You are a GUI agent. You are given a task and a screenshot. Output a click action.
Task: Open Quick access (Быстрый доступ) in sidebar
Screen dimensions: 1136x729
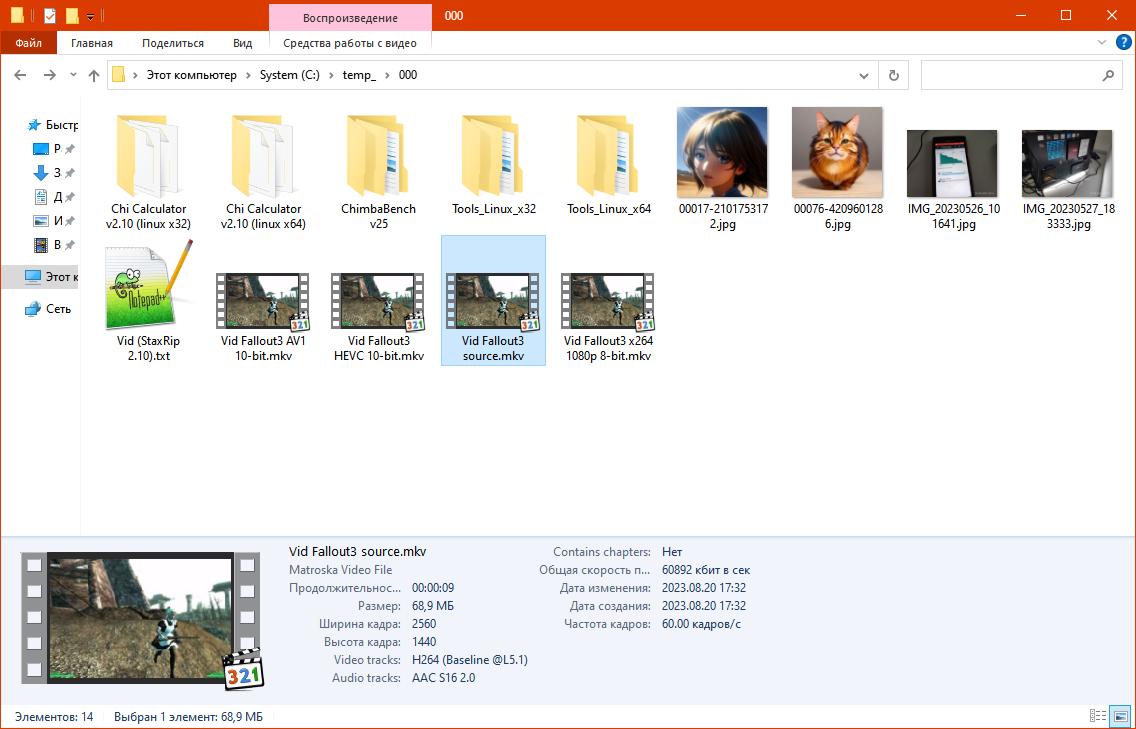(52, 125)
